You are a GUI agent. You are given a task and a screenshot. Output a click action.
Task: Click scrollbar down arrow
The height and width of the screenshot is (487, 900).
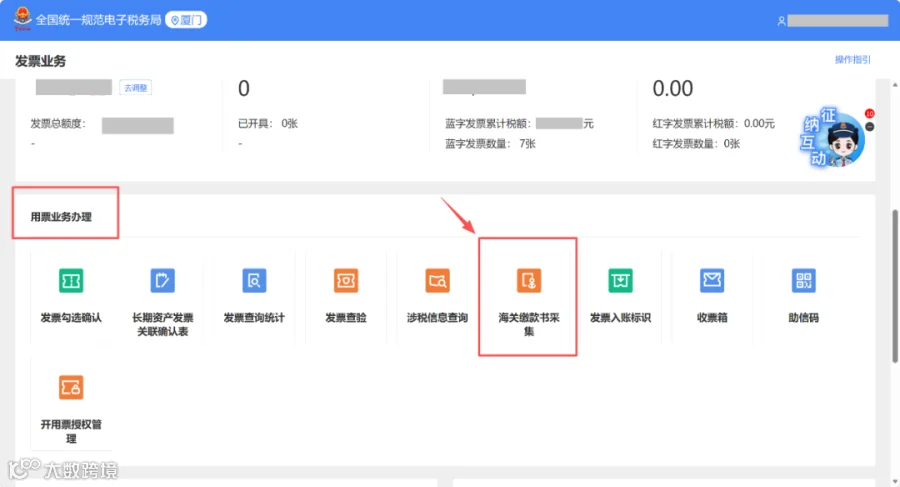click(x=895, y=482)
